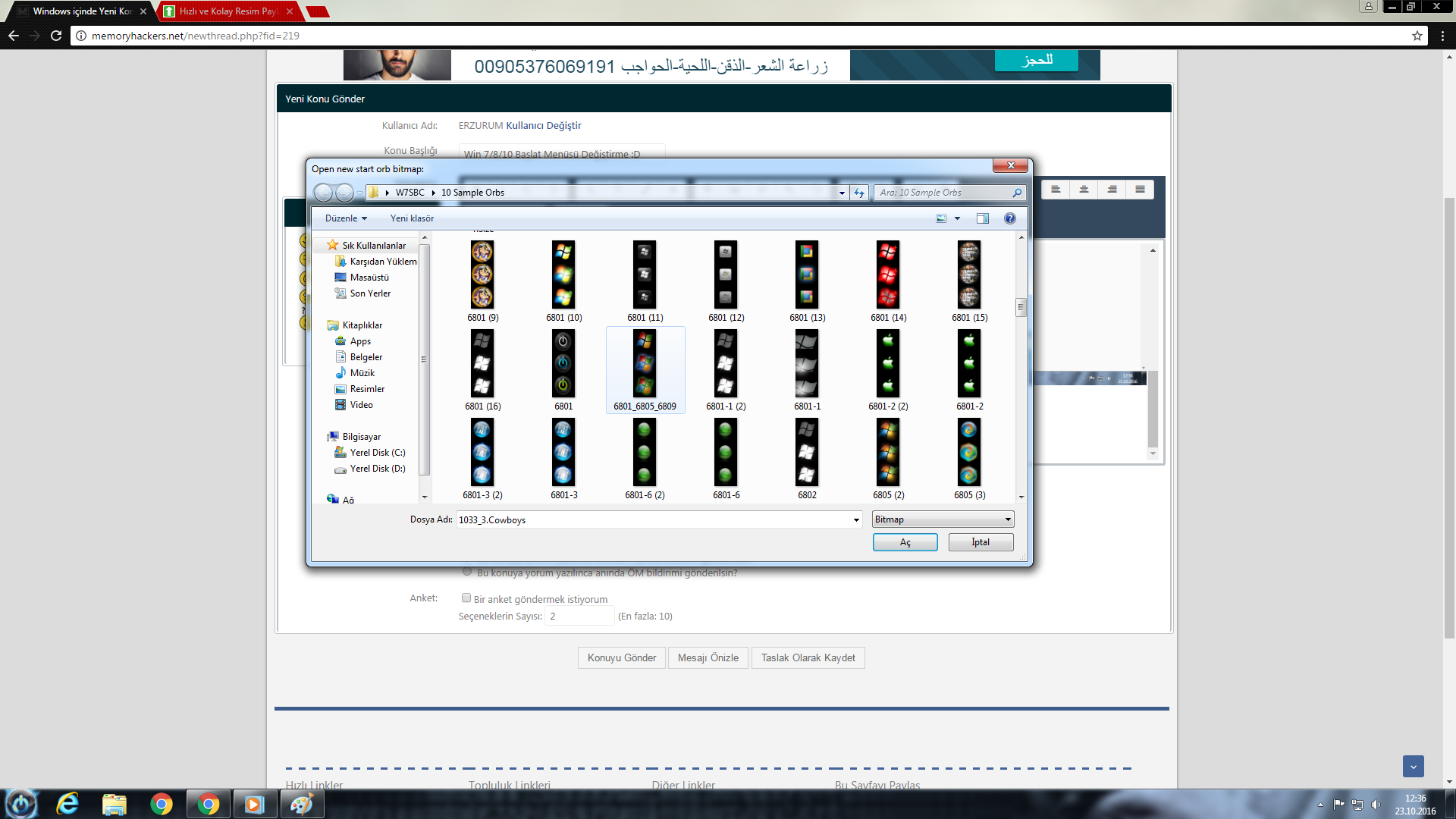Open the Bitmap file type dropdown
The width and height of the screenshot is (1456, 819).
(x=943, y=519)
